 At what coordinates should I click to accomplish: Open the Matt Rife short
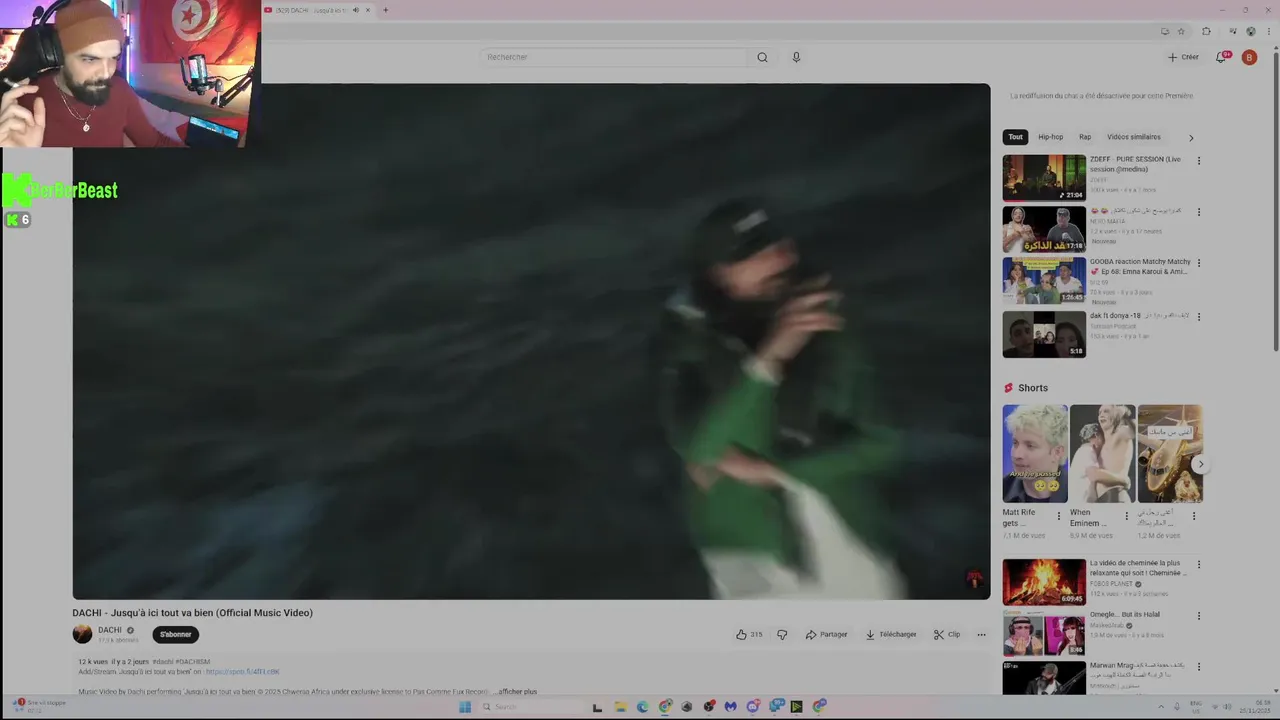(1035, 454)
